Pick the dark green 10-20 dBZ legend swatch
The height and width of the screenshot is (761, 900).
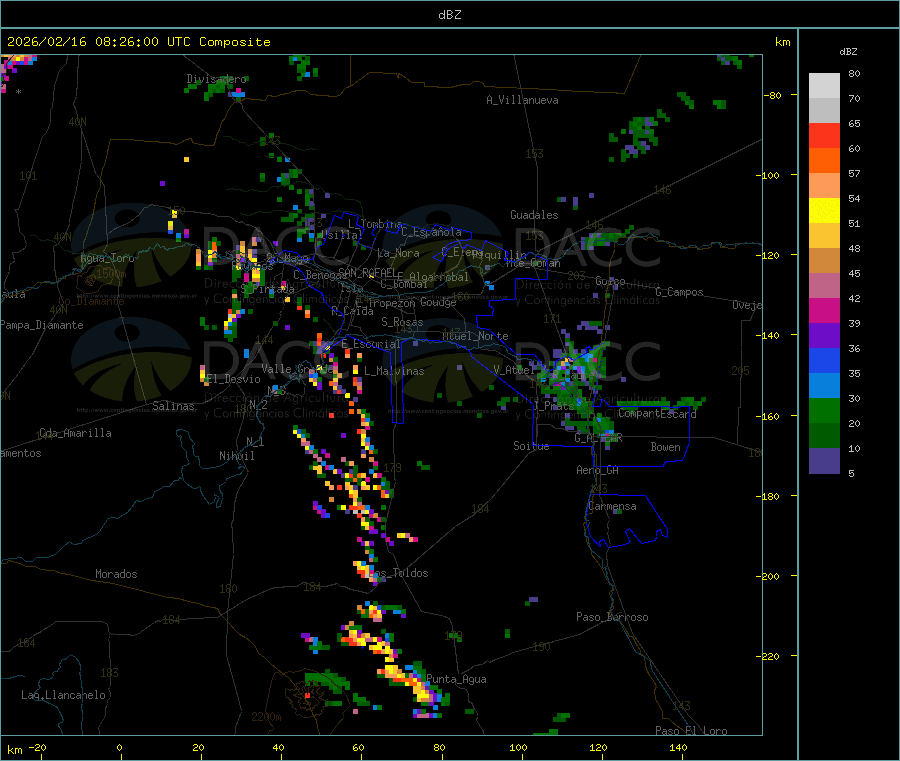point(824,436)
